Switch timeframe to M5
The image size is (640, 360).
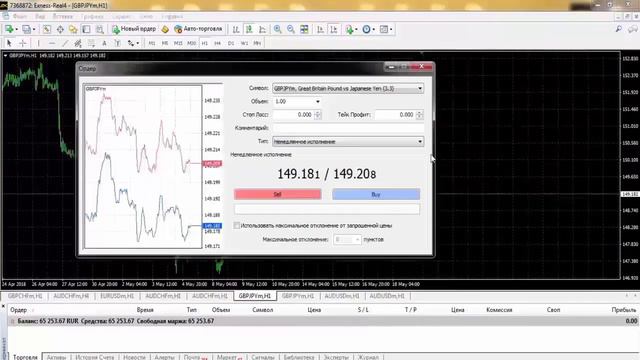click(x=165, y=43)
